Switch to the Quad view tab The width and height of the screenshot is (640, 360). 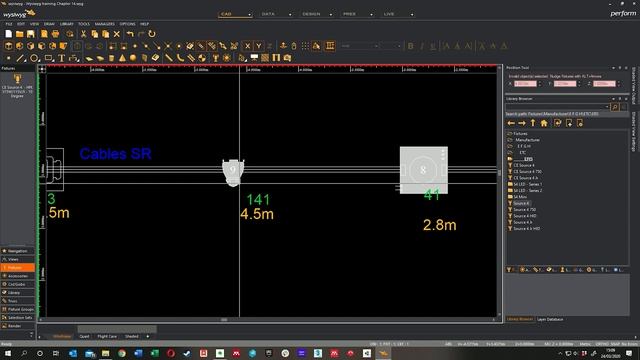[x=84, y=336]
